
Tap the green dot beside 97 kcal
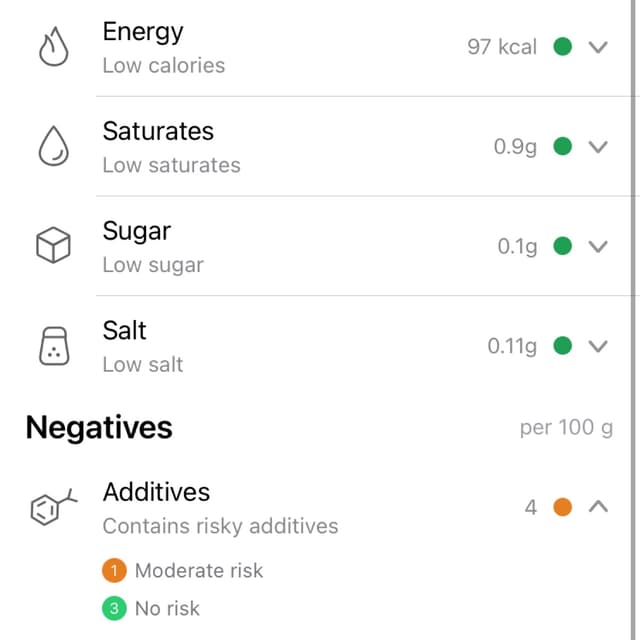click(x=562, y=46)
